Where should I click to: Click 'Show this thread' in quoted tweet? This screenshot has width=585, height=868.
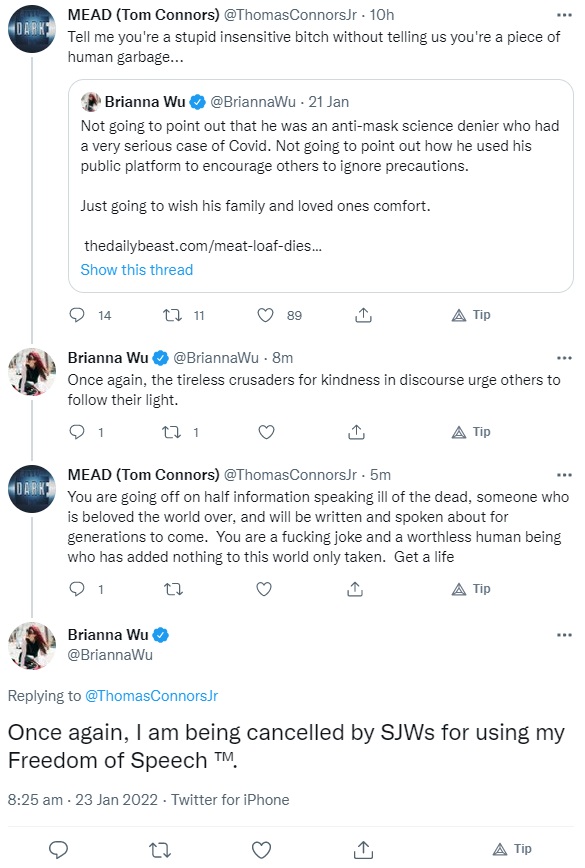tap(137, 270)
